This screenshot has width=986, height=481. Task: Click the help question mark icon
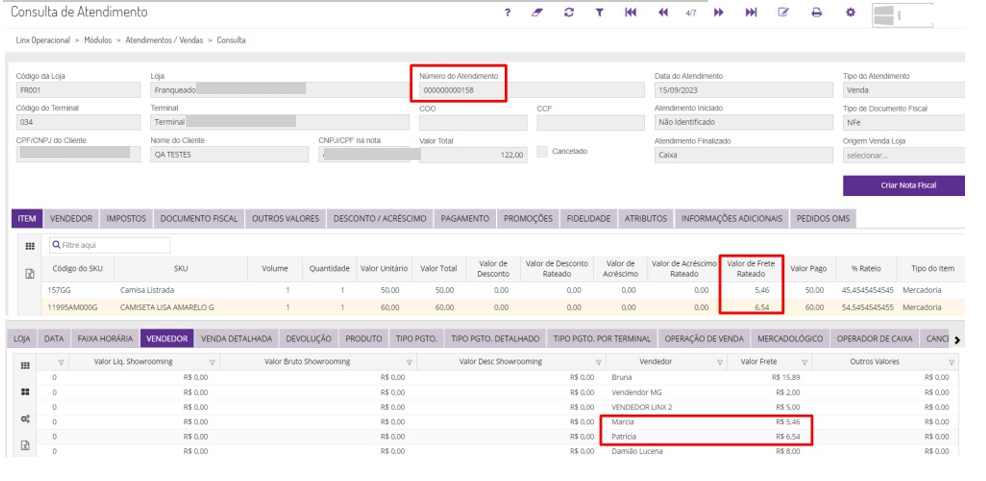click(508, 13)
